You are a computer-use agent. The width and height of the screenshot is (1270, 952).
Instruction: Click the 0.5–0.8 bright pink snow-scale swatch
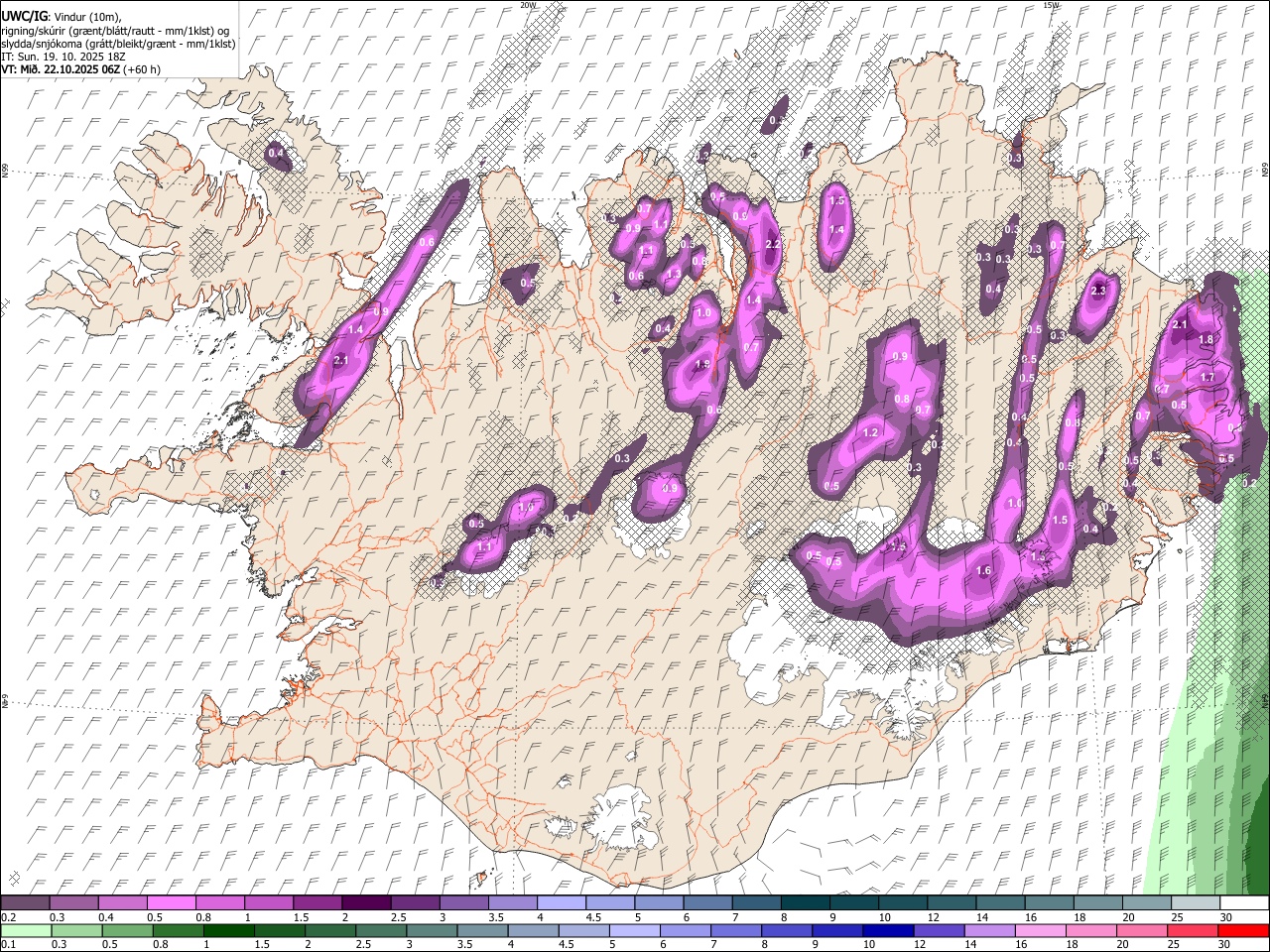[171, 902]
